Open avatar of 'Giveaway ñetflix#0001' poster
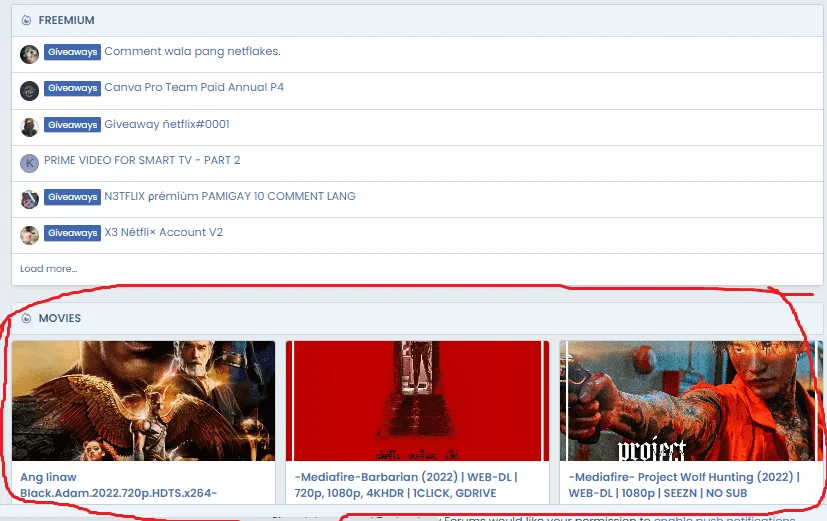Screen dimensions: 827x521 point(30,127)
